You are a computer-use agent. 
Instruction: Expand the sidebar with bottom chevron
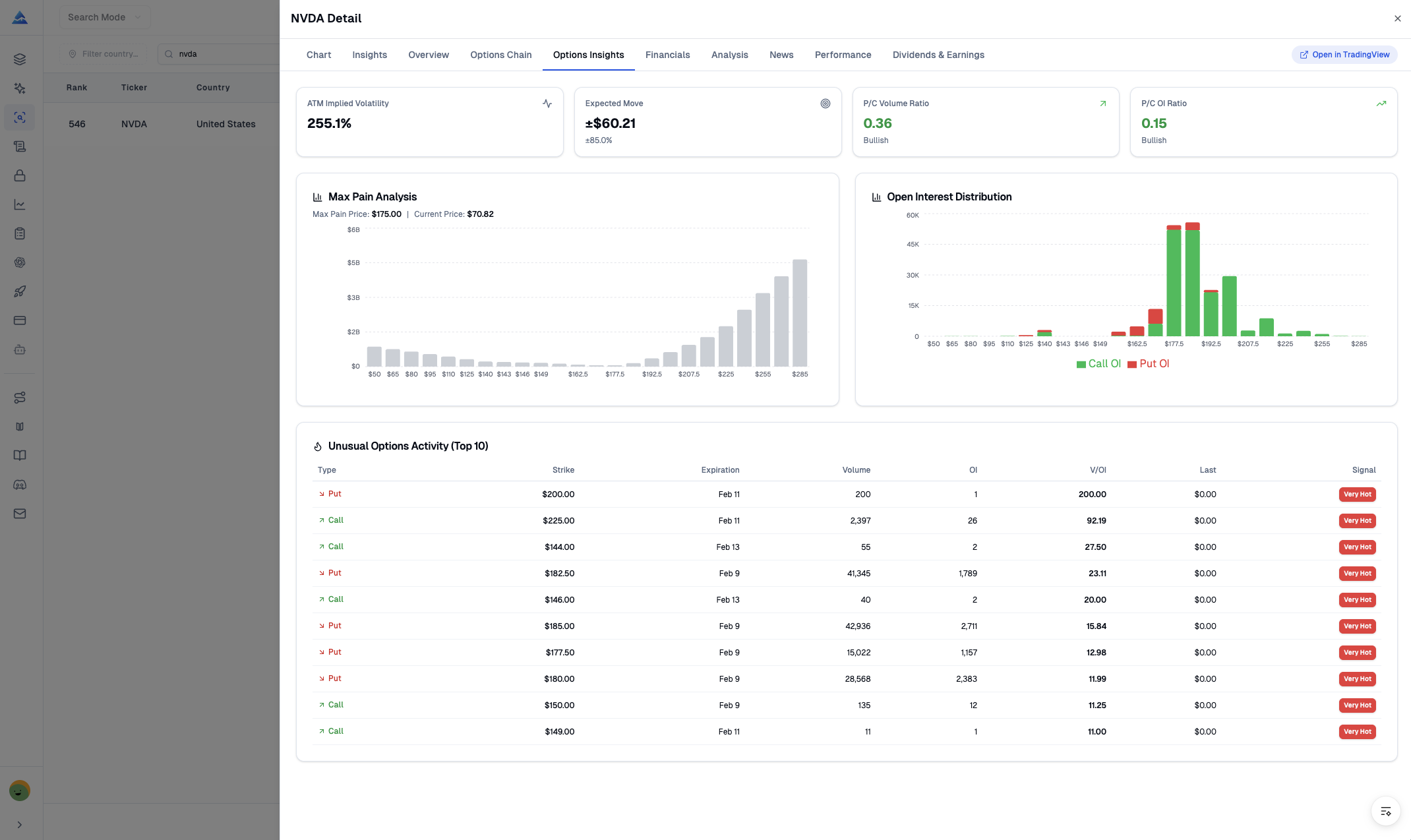(20, 824)
